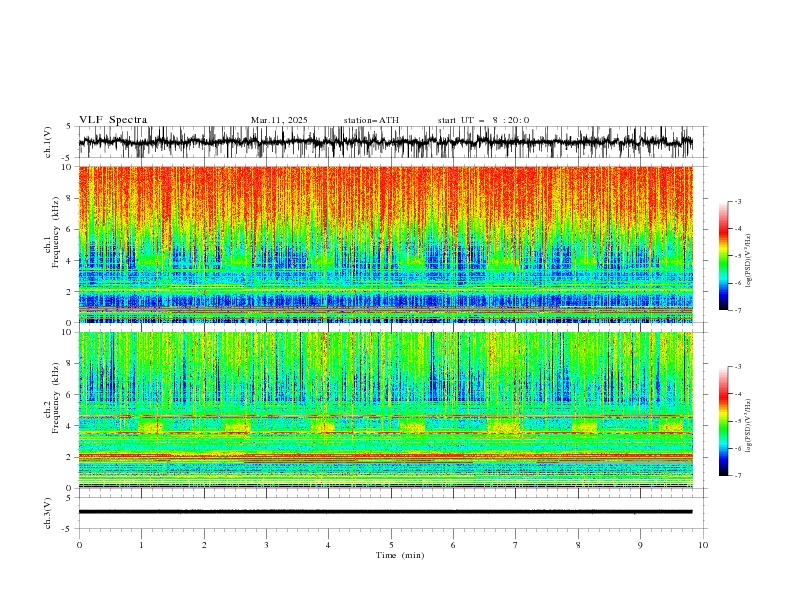Click the '-7' label on ch.2 color scale

(x=738, y=475)
